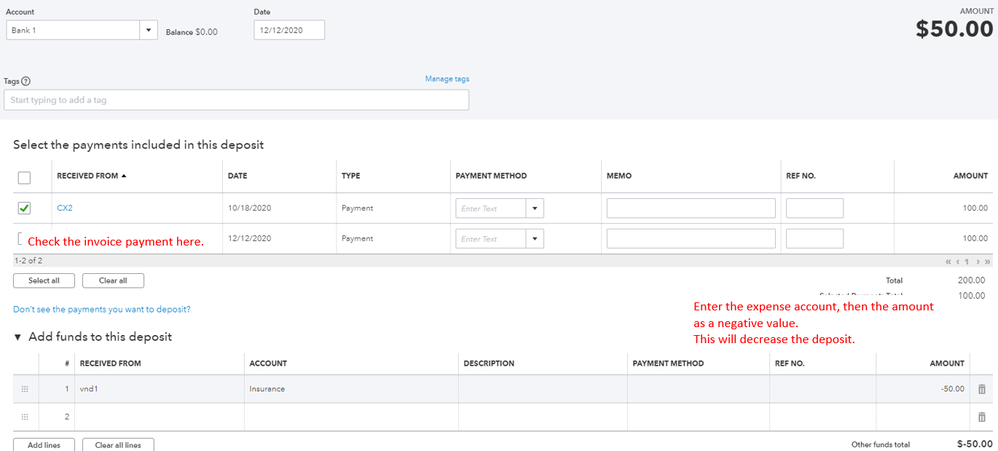Viewport: 998px width, 451px height.
Task: Go to last page of payments
Action: tap(987, 260)
